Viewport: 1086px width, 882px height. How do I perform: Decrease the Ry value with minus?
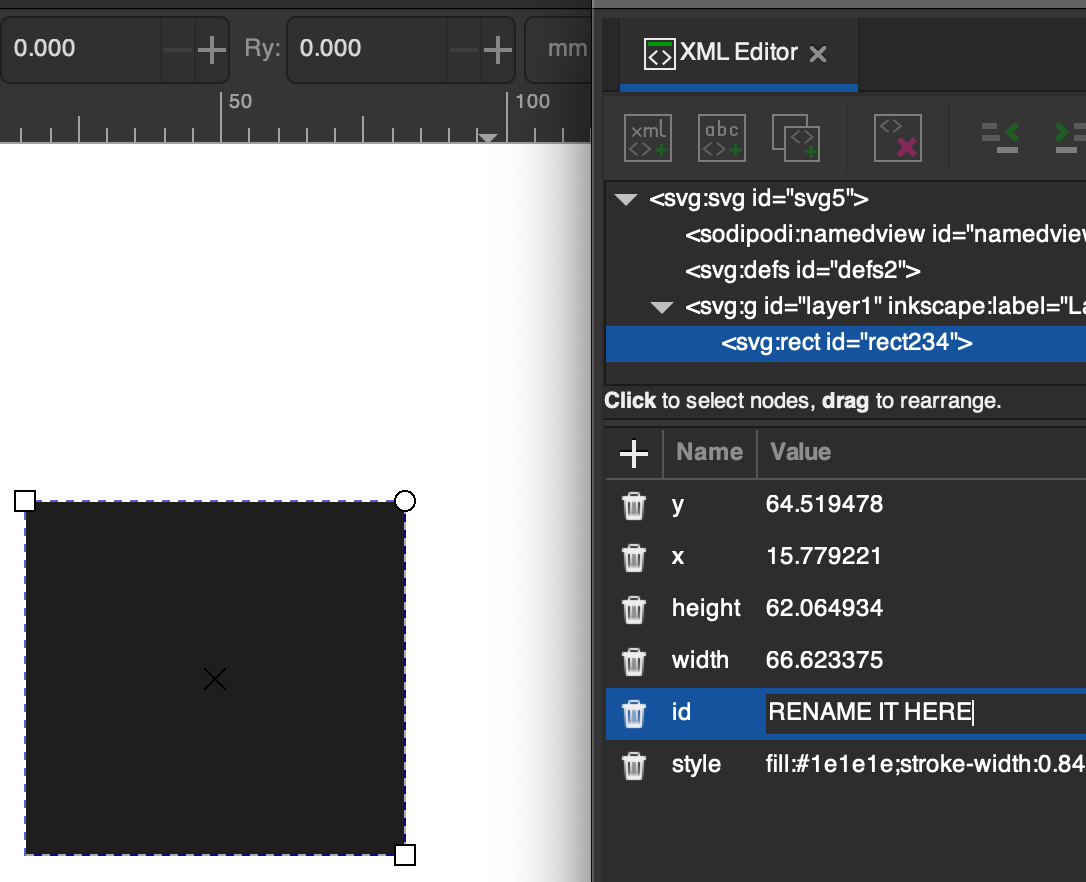(464, 50)
